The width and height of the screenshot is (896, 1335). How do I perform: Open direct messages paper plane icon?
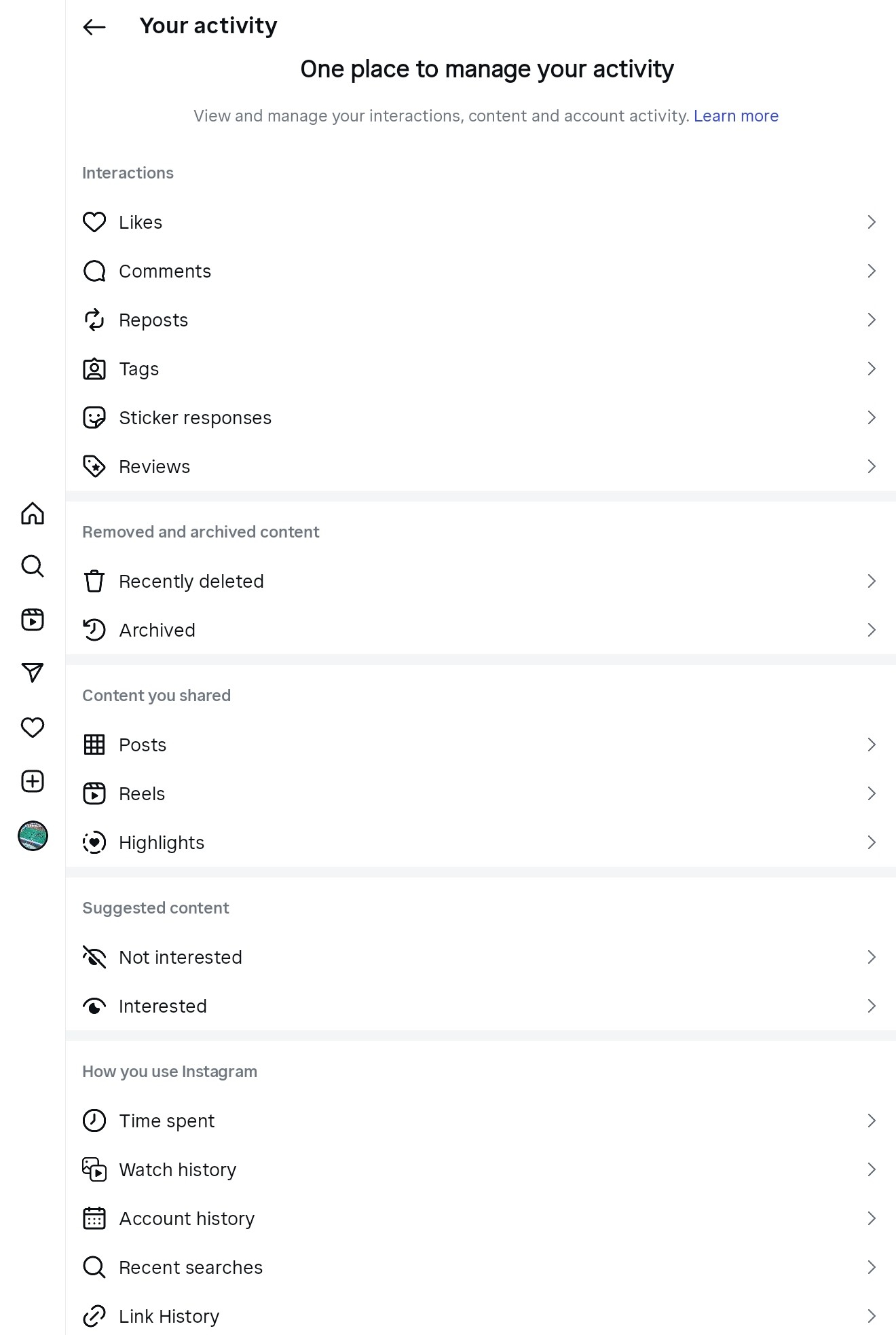pyautogui.click(x=33, y=673)
